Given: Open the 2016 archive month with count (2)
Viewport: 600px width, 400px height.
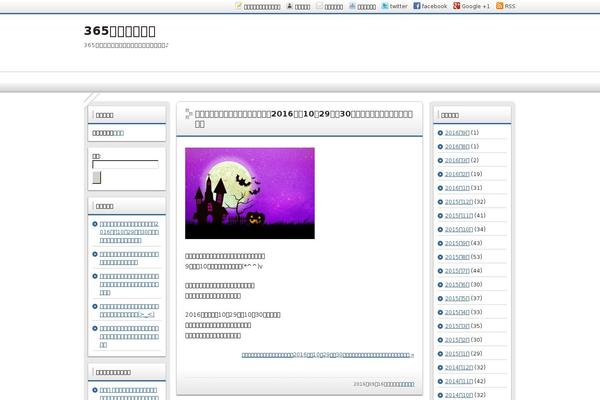Looking at the screenshot, I should tap(457, 160).
